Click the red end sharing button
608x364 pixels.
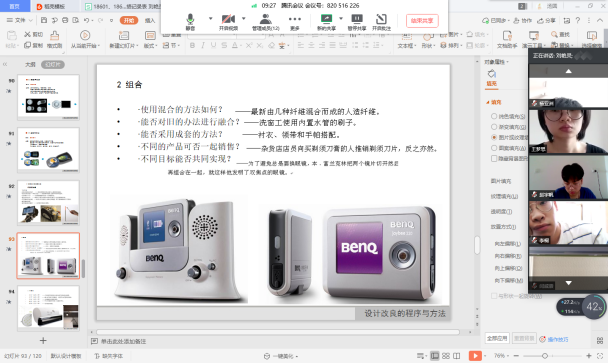tap(422, 21)
